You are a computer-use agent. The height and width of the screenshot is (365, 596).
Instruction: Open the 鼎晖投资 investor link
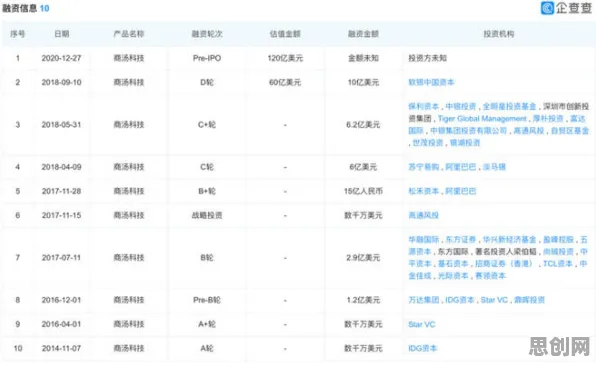pos(529,300)
